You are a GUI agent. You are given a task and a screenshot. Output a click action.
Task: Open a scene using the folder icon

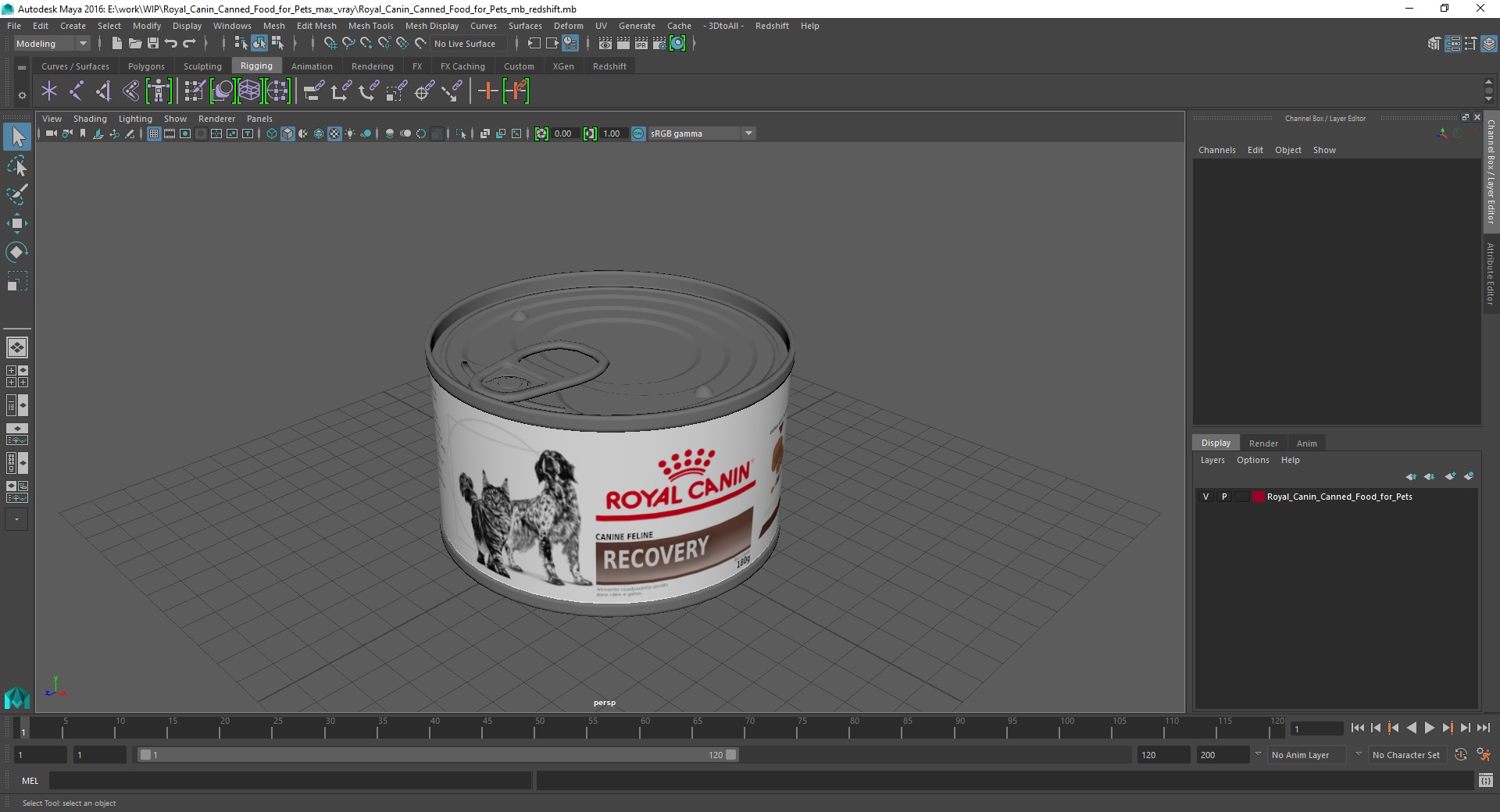135,44
